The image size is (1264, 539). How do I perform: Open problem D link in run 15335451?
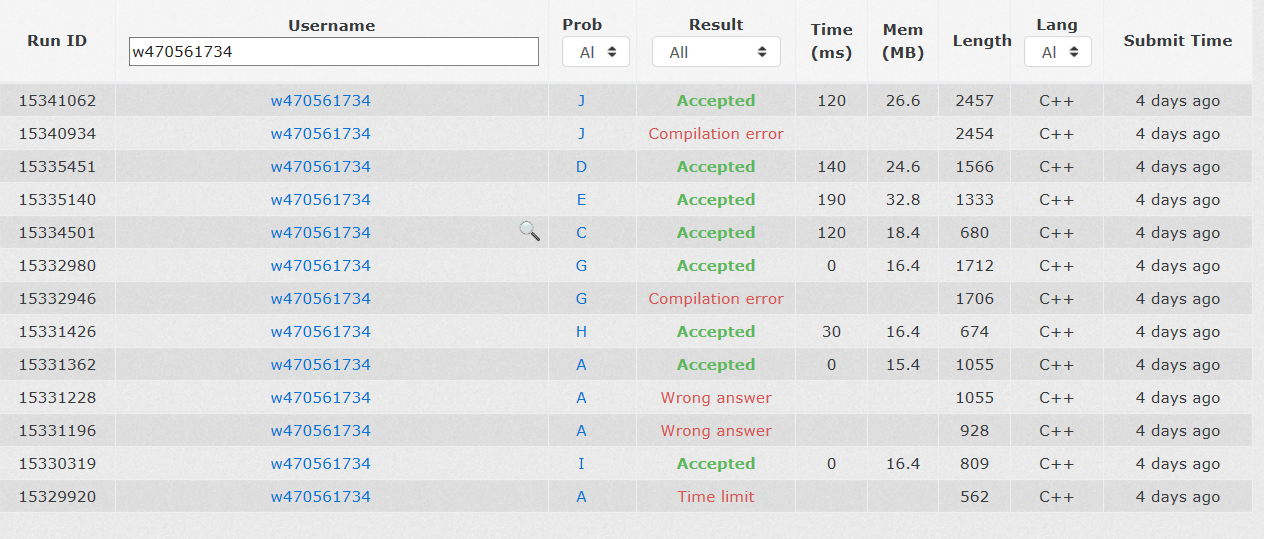[581, 167]
